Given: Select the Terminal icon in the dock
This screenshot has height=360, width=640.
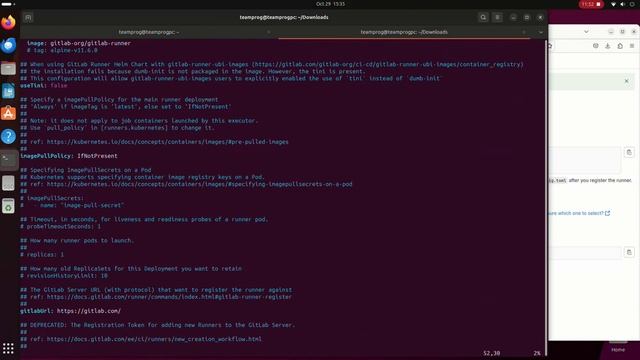Looking at the screenshot, I should pos(8,160).
